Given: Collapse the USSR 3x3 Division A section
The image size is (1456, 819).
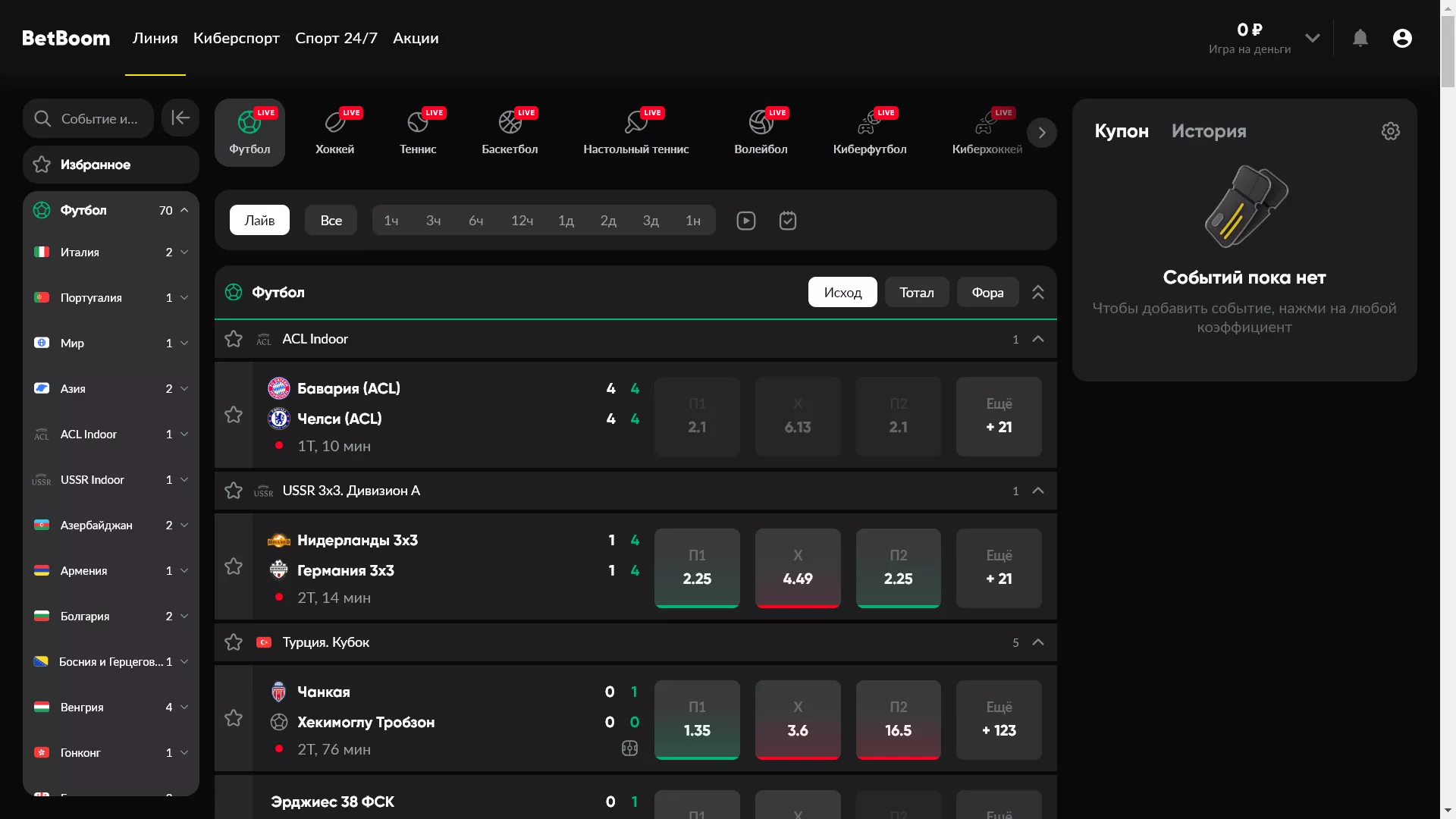Looking at the screenshot, I should click(1038, 491).
